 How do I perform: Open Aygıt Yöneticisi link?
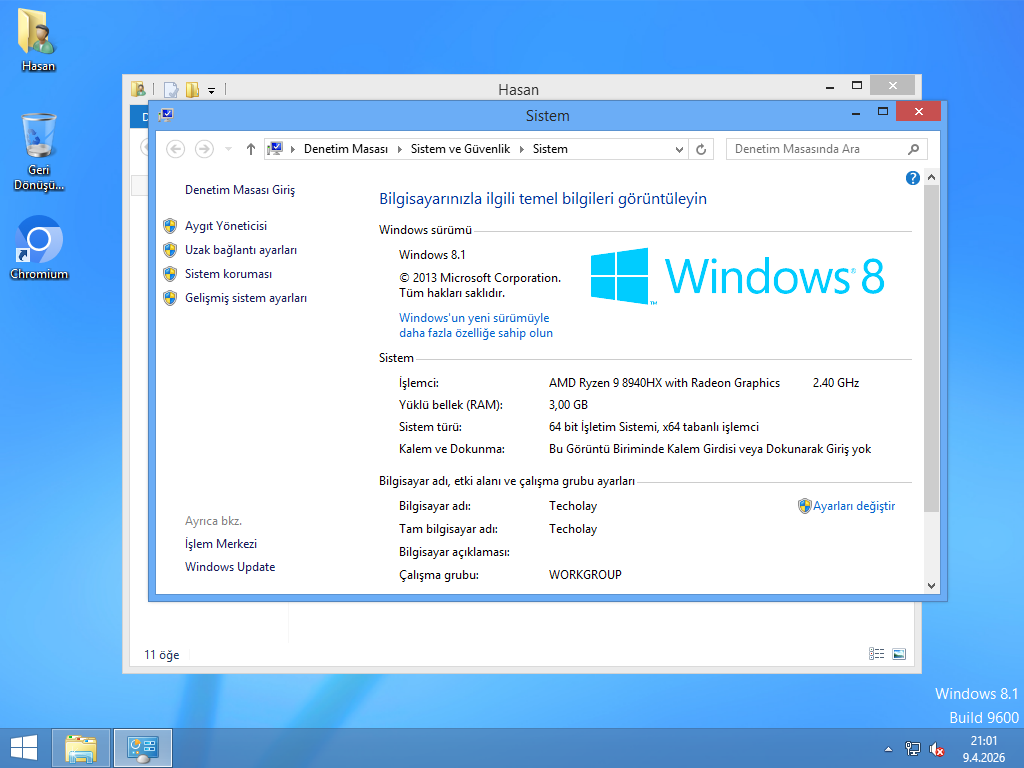point(226,226)
